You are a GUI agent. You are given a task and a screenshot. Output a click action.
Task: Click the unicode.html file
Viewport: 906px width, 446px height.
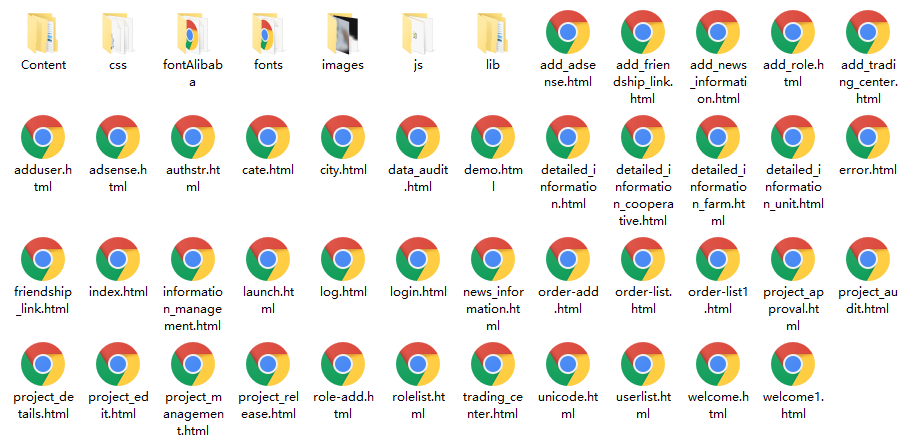point(568,366)
